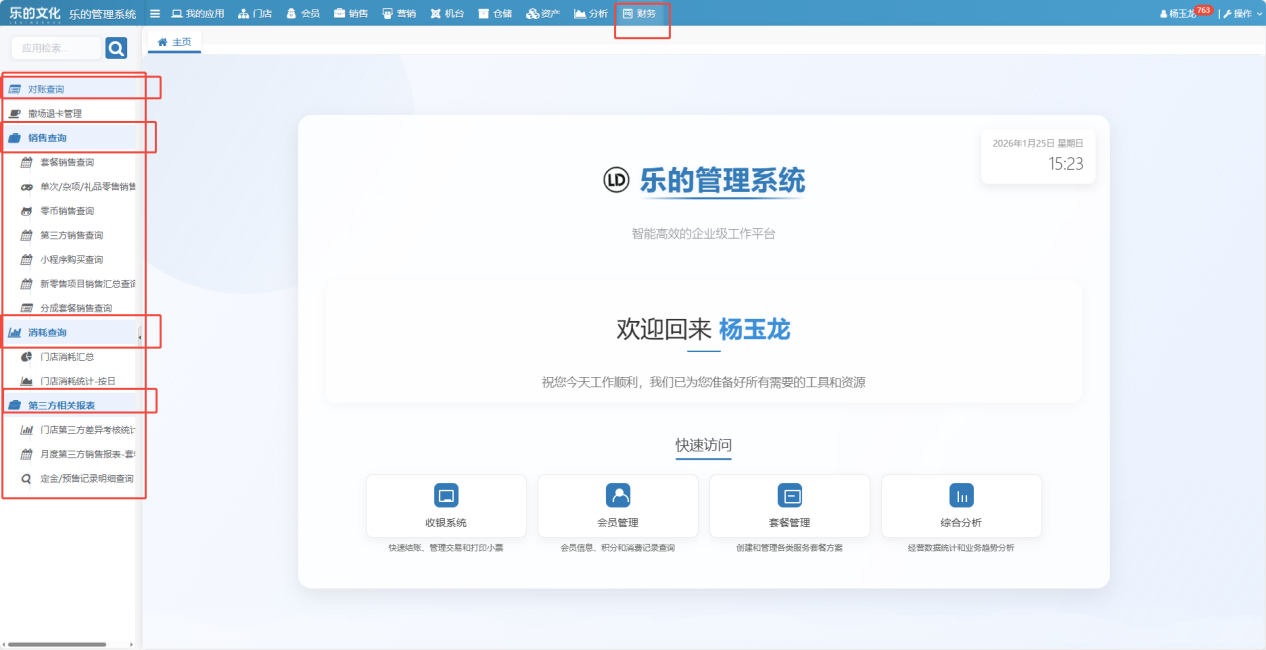Open the 综合分析 chart icon

coord(961,495)
